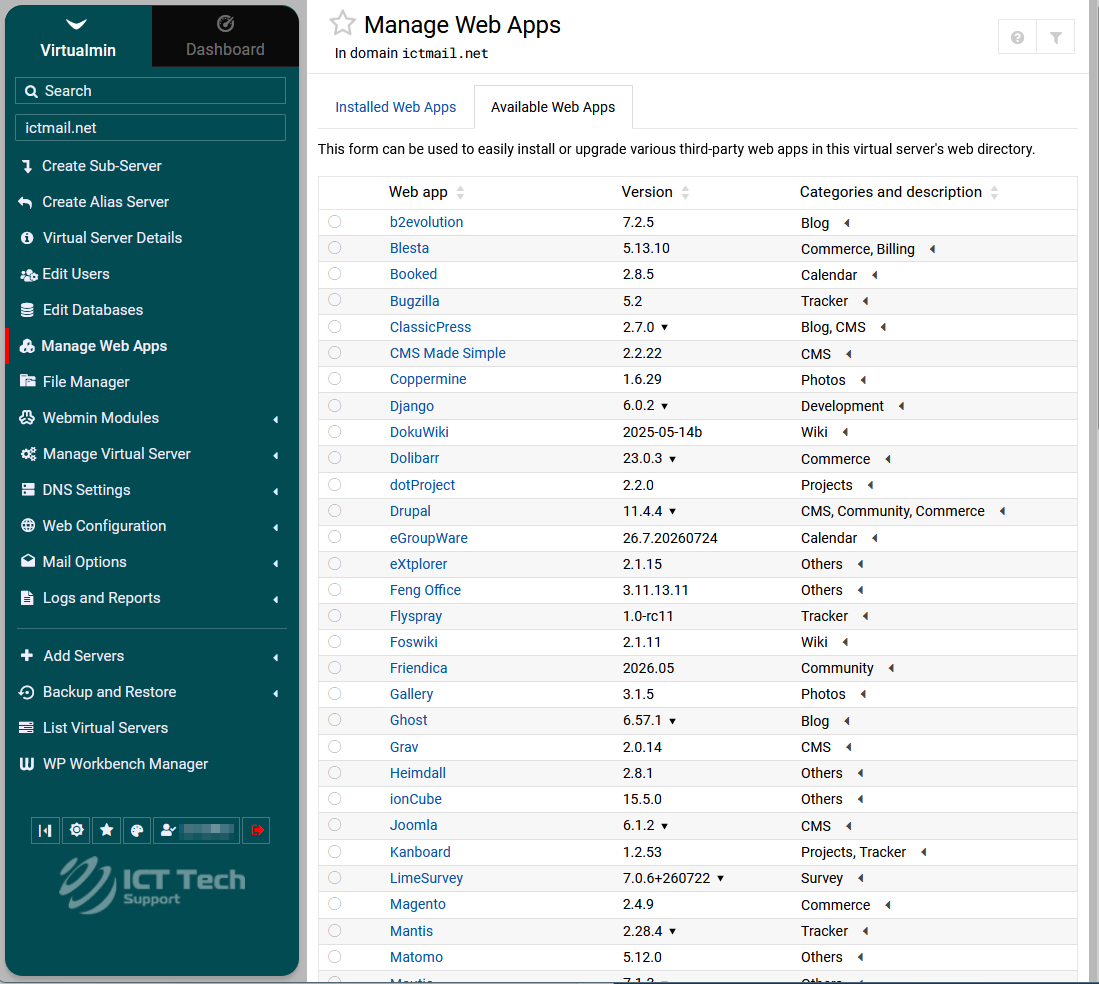Select the Blesta radio button

click(x=335, y=247)
